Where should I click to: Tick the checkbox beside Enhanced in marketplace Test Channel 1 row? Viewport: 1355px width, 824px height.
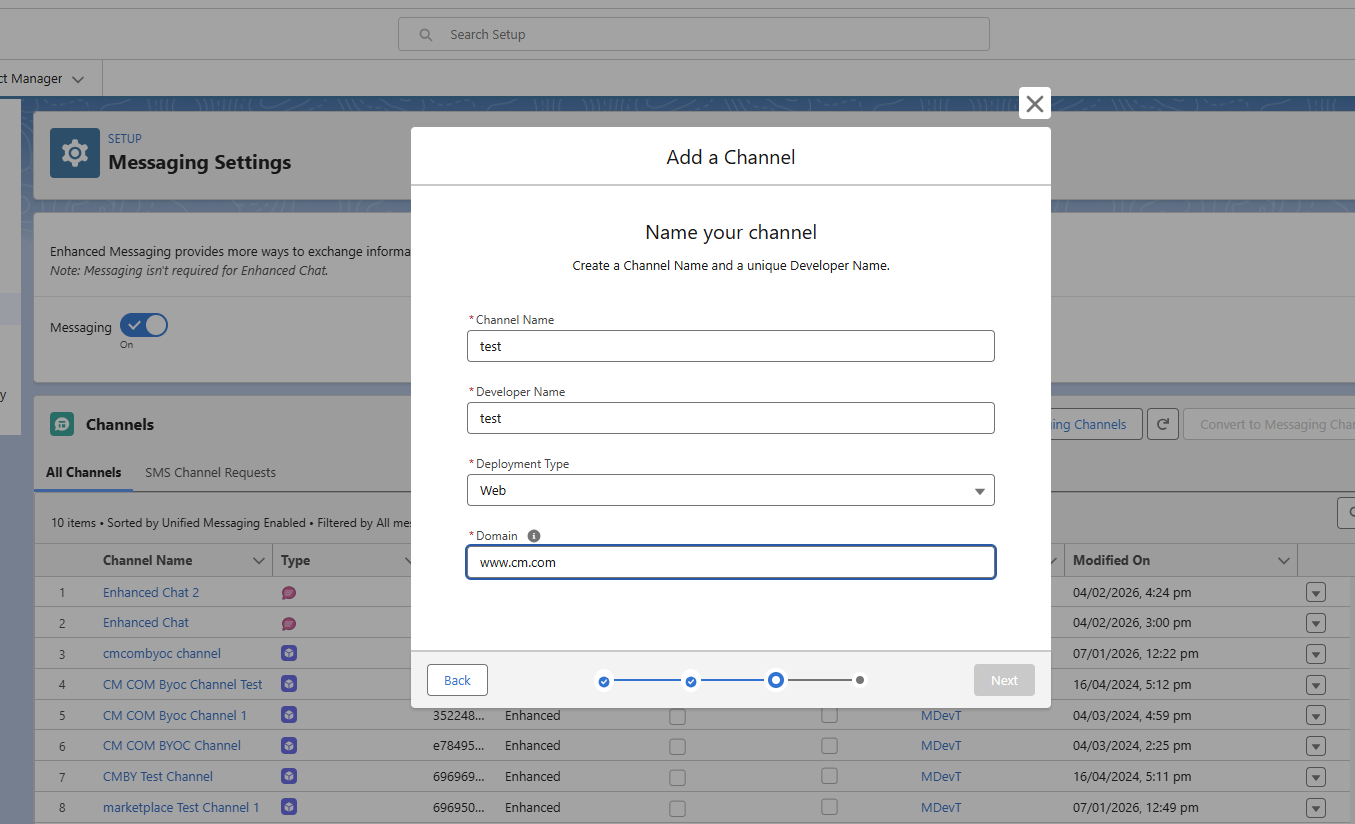tap(677, 808)
